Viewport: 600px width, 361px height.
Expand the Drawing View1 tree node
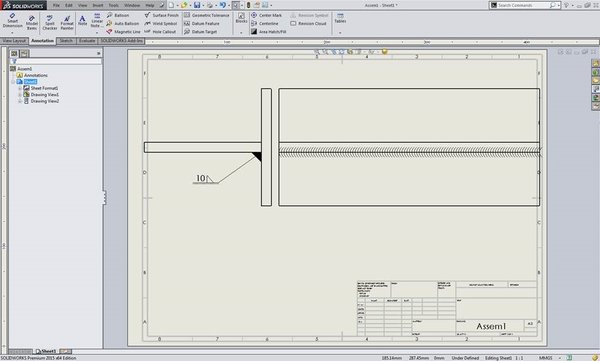pos(20,95)
